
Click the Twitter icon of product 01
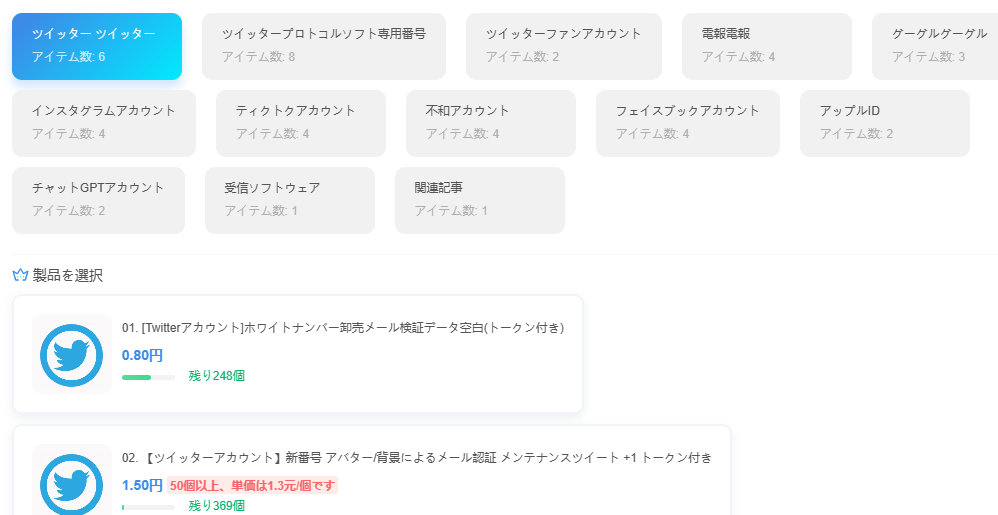point(71,354)
